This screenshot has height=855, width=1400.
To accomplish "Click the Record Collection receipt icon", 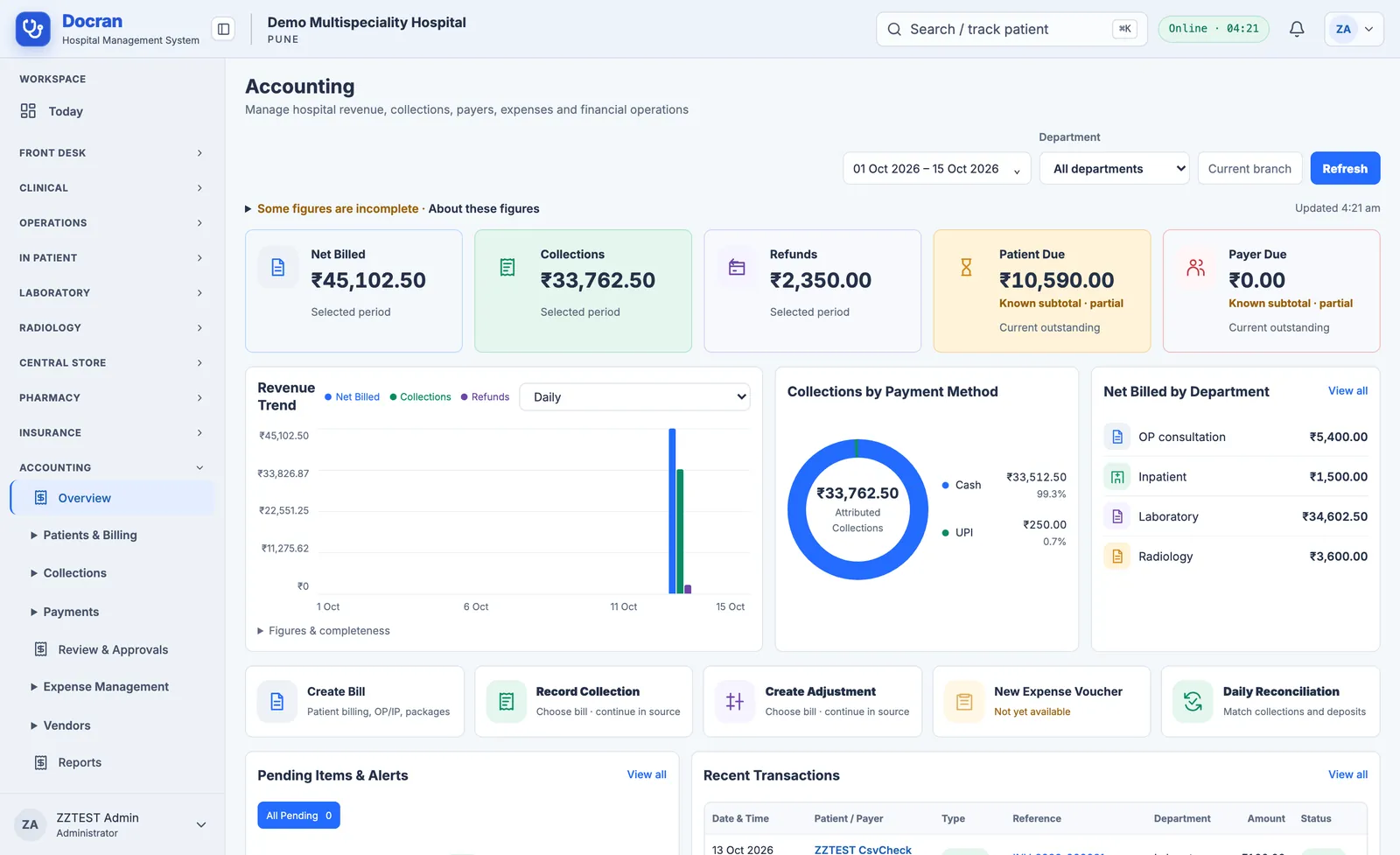I will point(507,702).
